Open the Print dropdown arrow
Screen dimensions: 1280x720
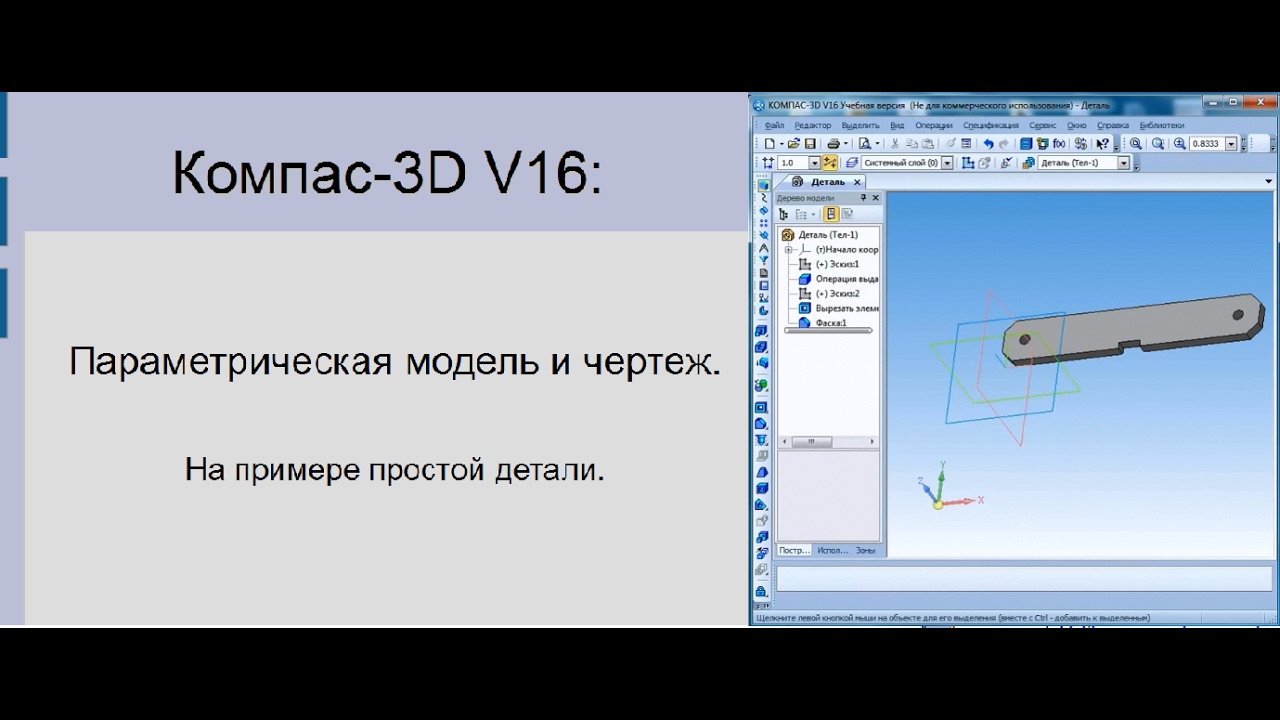(x=846, y=143)
